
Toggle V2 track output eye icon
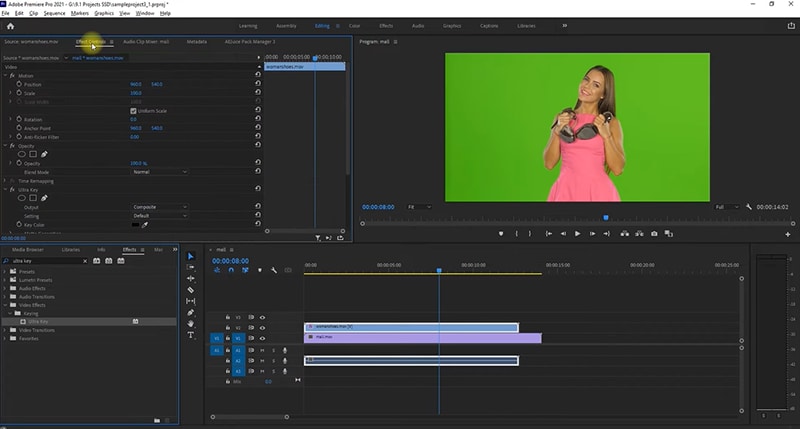pyautogui.click(x=263, y=327)
